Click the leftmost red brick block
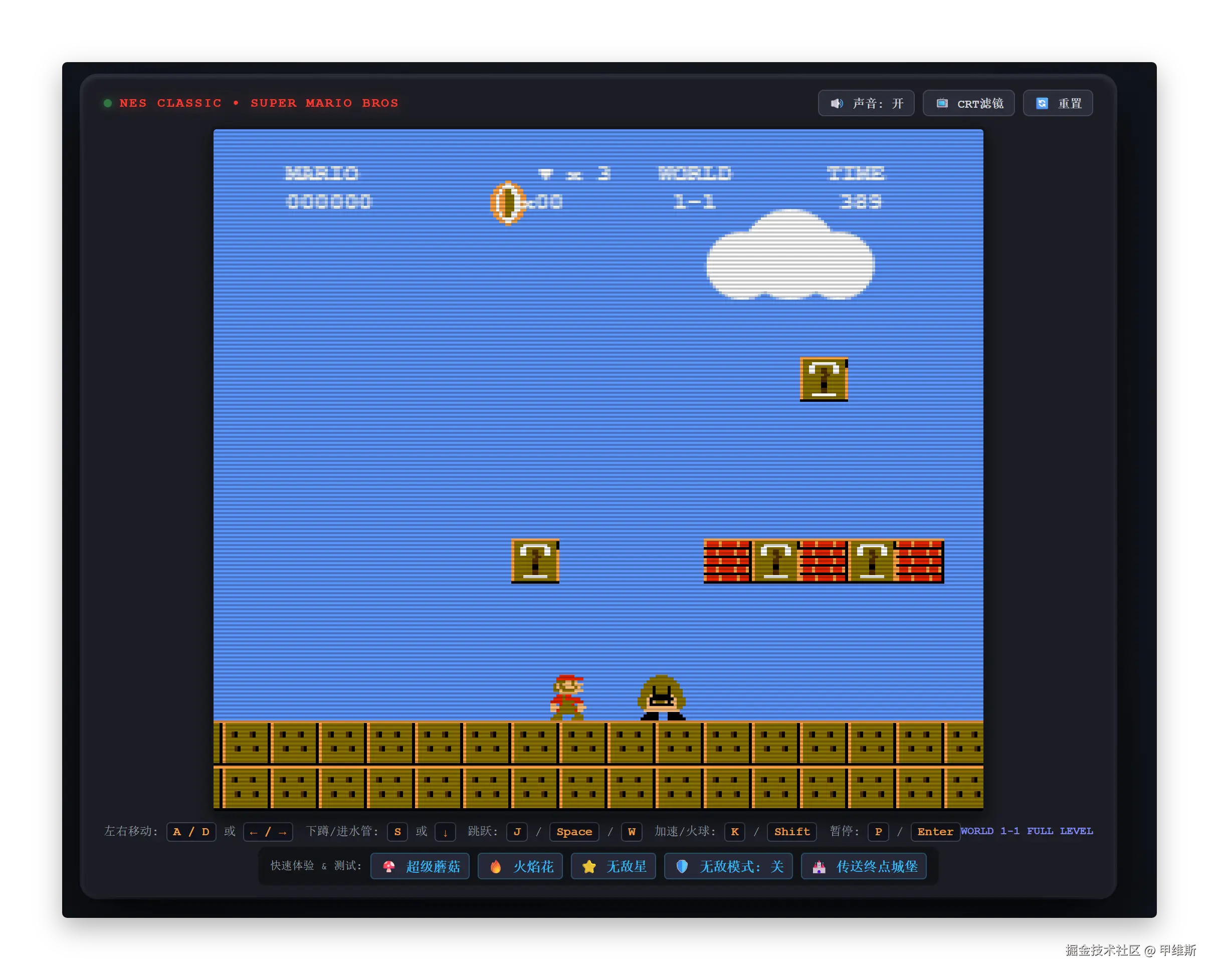This screenshot has width=1219, height=980. pyautogui.click(x=728, y=561)
